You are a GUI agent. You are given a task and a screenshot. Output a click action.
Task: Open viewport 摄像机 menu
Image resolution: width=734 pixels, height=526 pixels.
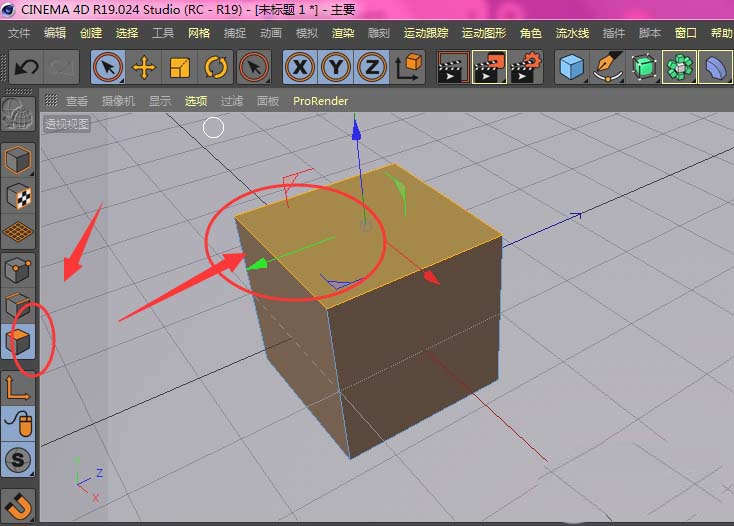[118, 101]
